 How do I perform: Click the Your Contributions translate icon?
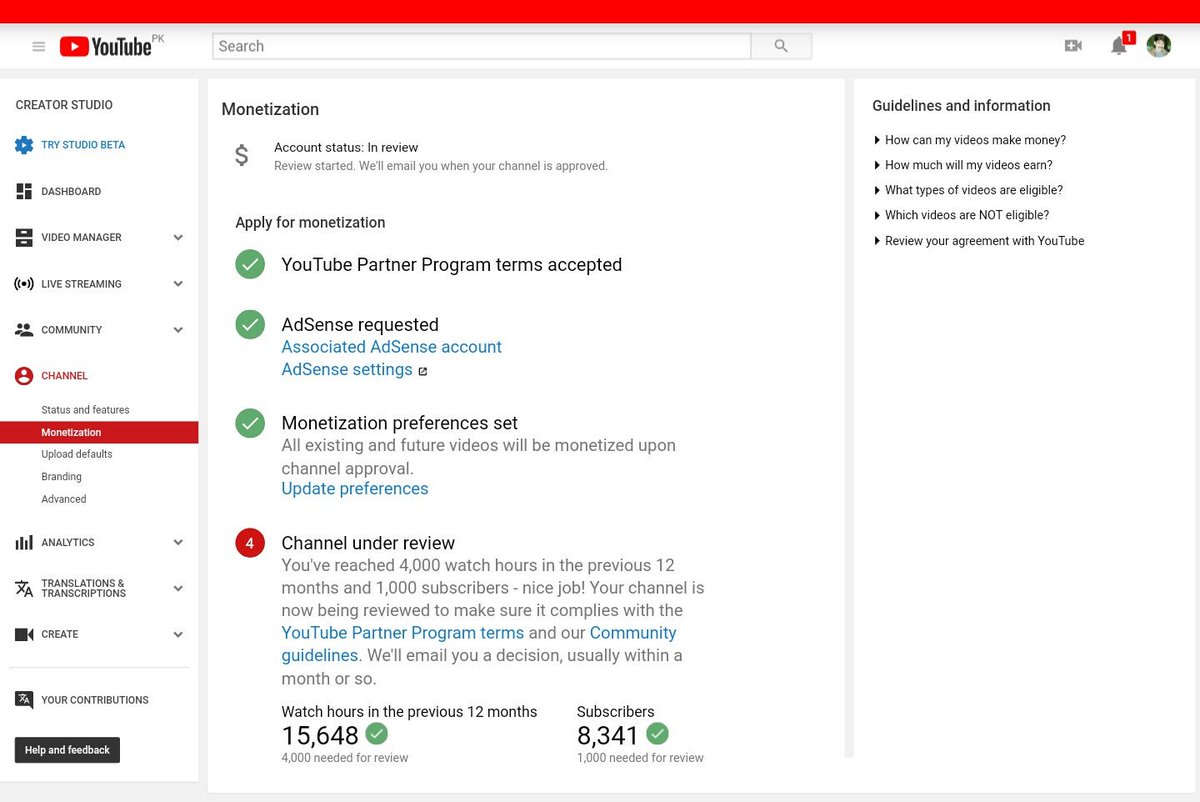pyautogui.click(x=24, y=700)
